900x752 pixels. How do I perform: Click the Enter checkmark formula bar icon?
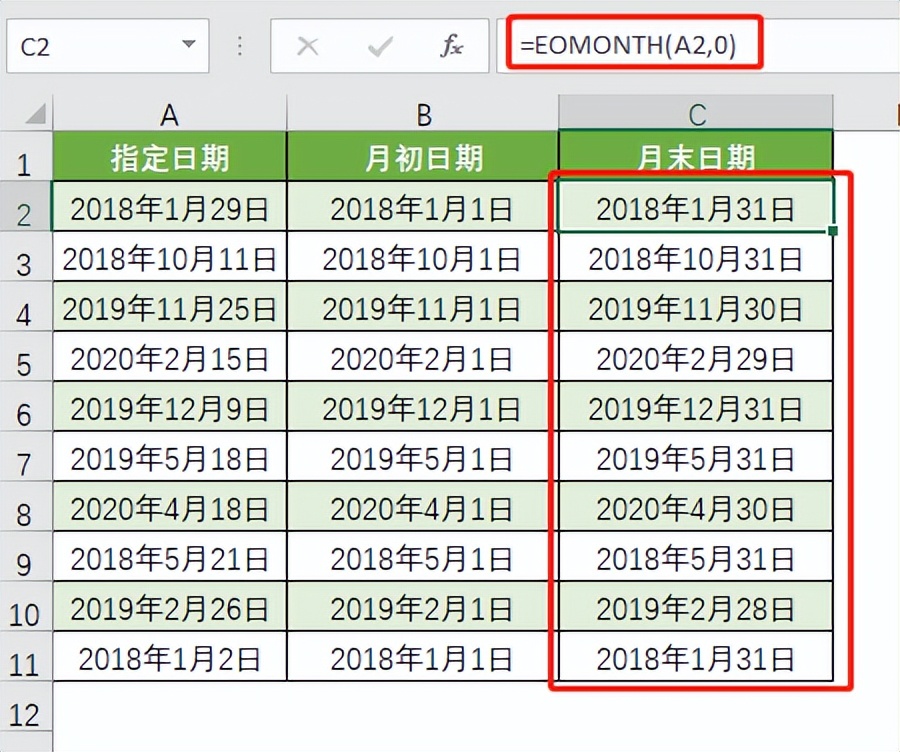pyautogui.click(x=380, y=46)
